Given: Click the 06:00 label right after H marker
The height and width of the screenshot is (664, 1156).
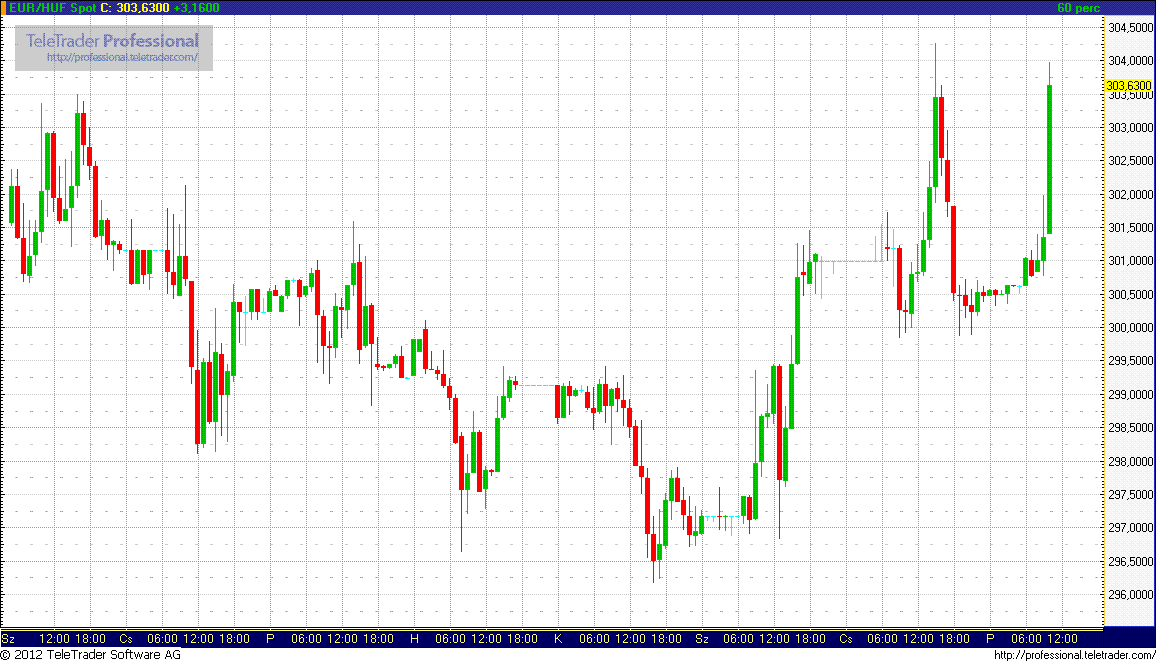Looking at the screenshot, I should [450, 639].
